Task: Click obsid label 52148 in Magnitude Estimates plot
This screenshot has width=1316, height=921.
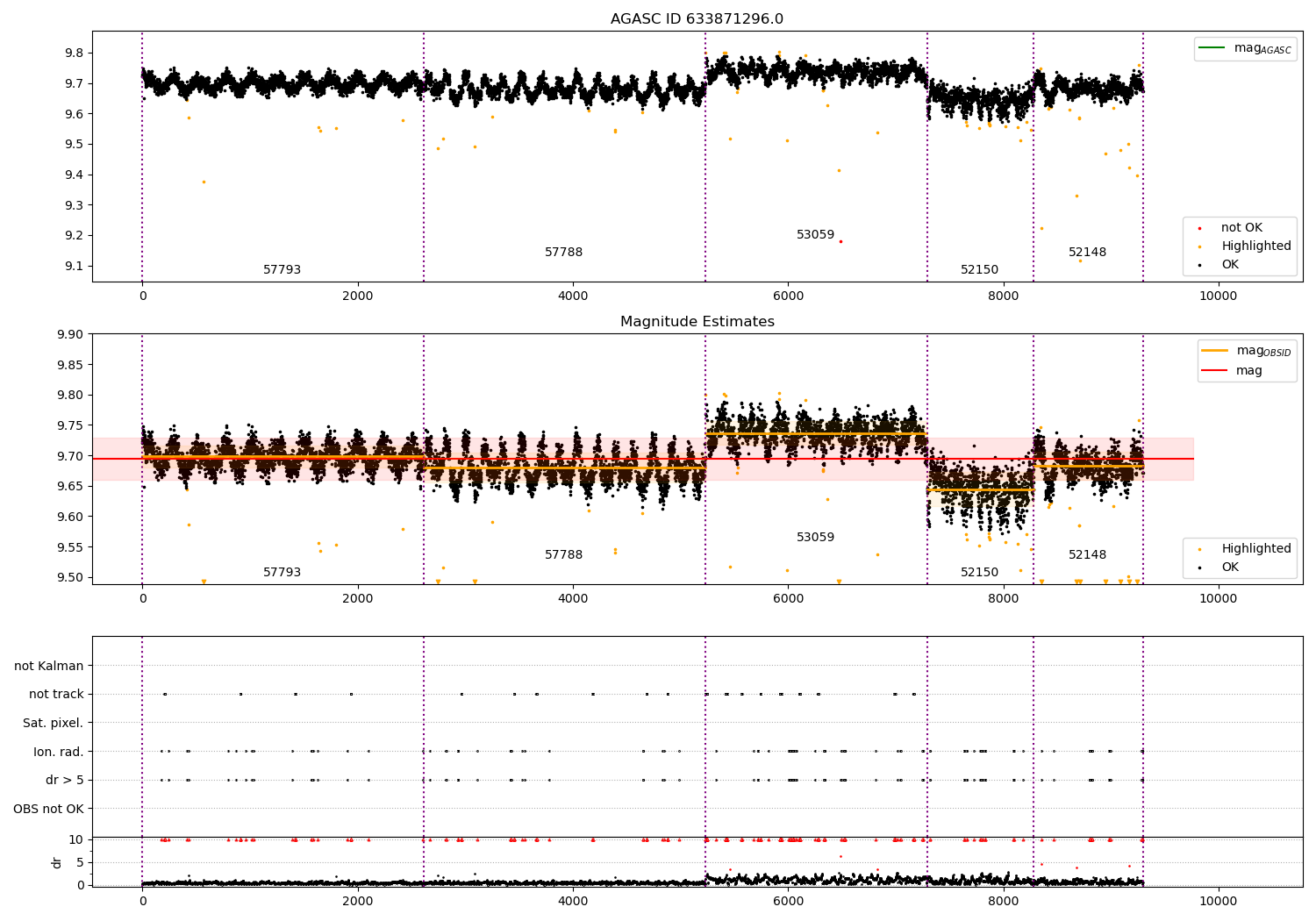Action: pos(1087,555)
